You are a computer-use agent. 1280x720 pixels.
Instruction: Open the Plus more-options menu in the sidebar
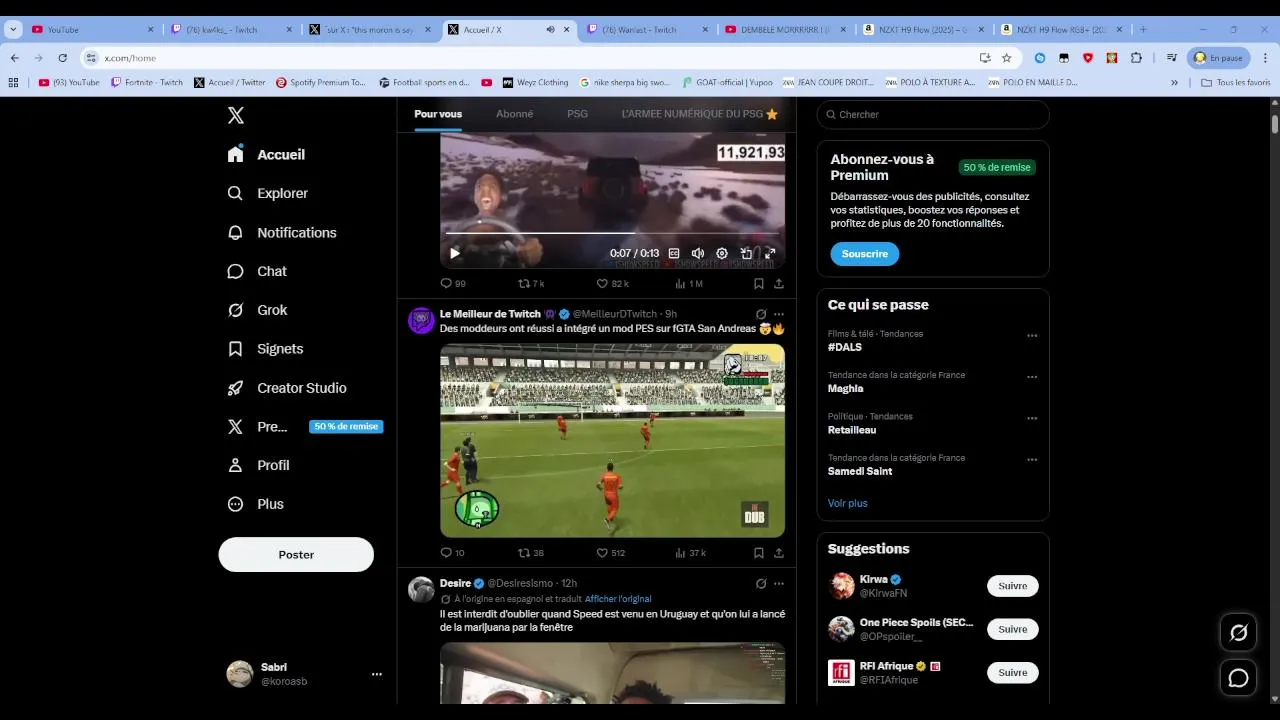tap(255, 504)
